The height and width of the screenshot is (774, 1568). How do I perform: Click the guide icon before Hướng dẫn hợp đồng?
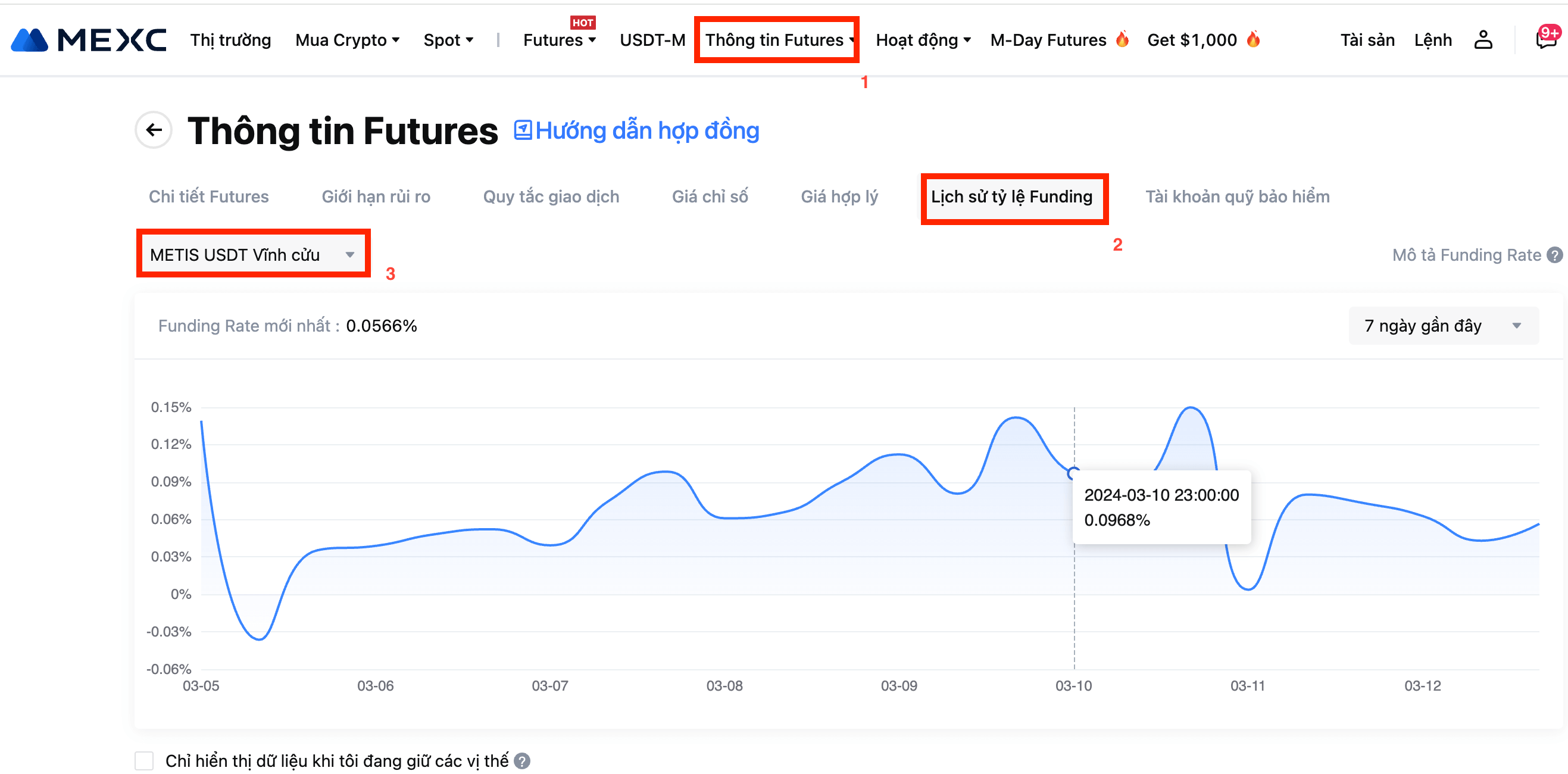tap(522, 130)
